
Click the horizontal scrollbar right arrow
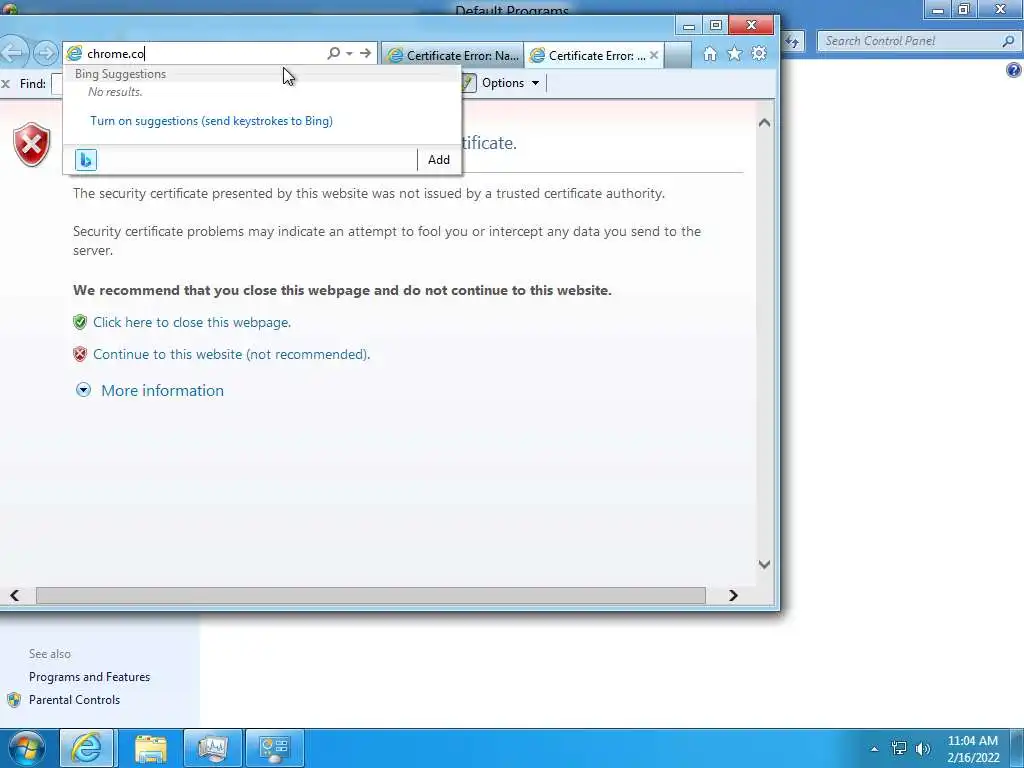[x=733, y=596]
